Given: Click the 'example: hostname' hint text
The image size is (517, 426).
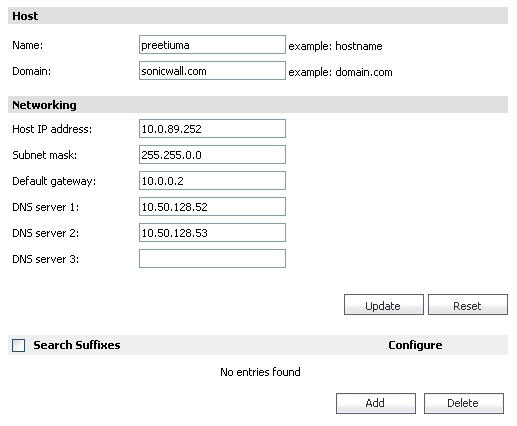Looking at the screenshot, I should (335, 46).
